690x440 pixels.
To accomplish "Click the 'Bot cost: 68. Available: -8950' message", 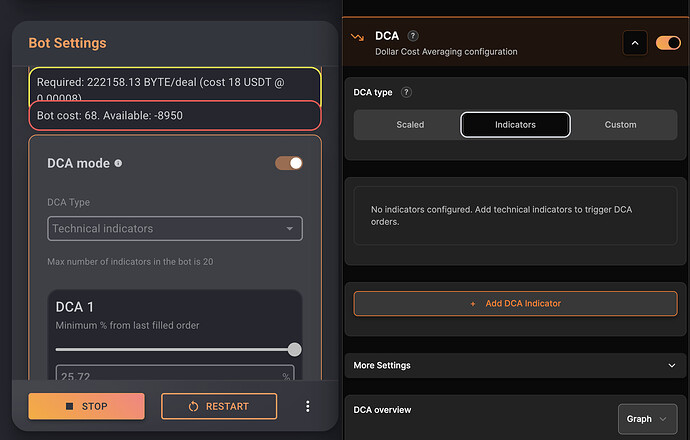I will point(175,116).
